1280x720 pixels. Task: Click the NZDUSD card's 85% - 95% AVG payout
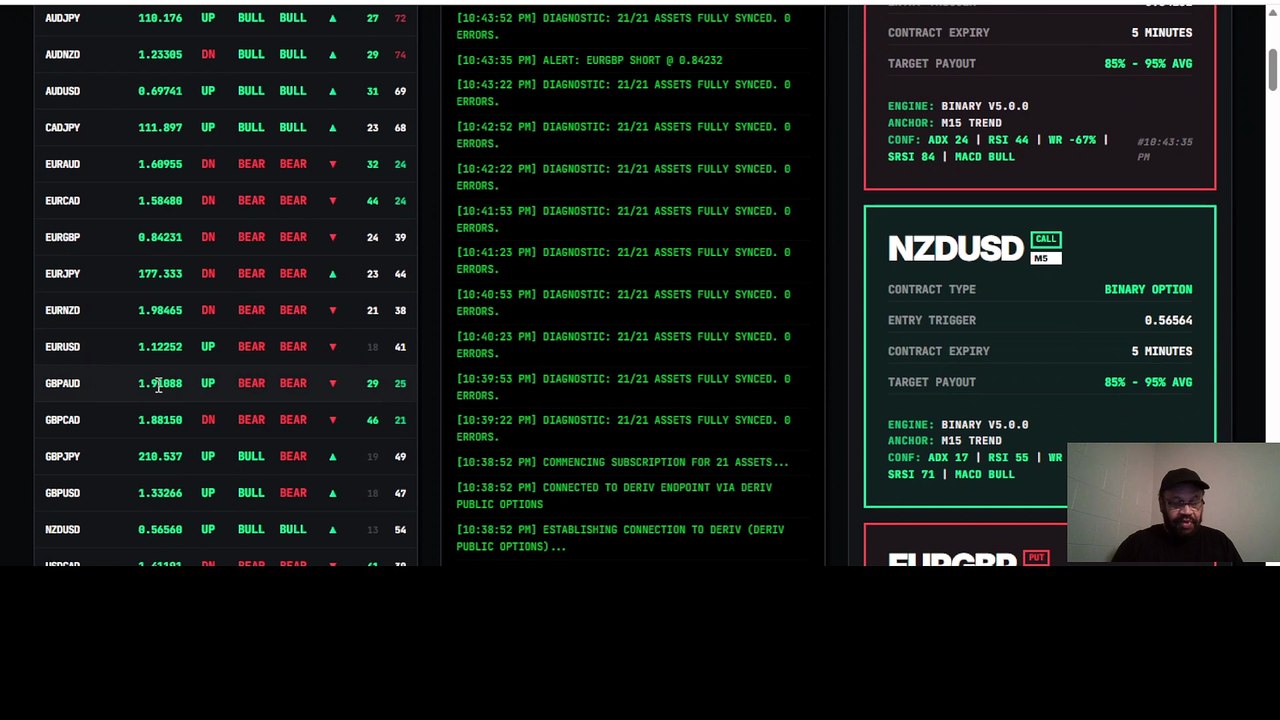tap(1148, 382)
